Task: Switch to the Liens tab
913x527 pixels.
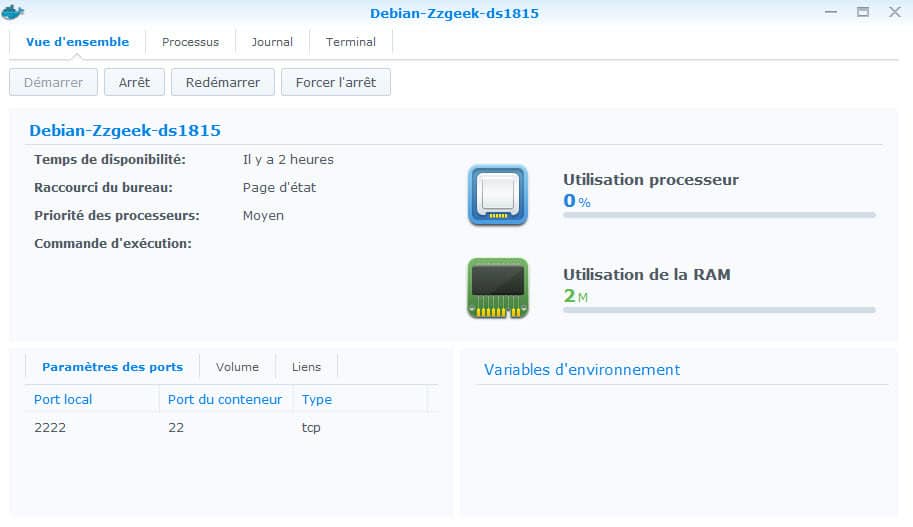Action: pos(306,367)
